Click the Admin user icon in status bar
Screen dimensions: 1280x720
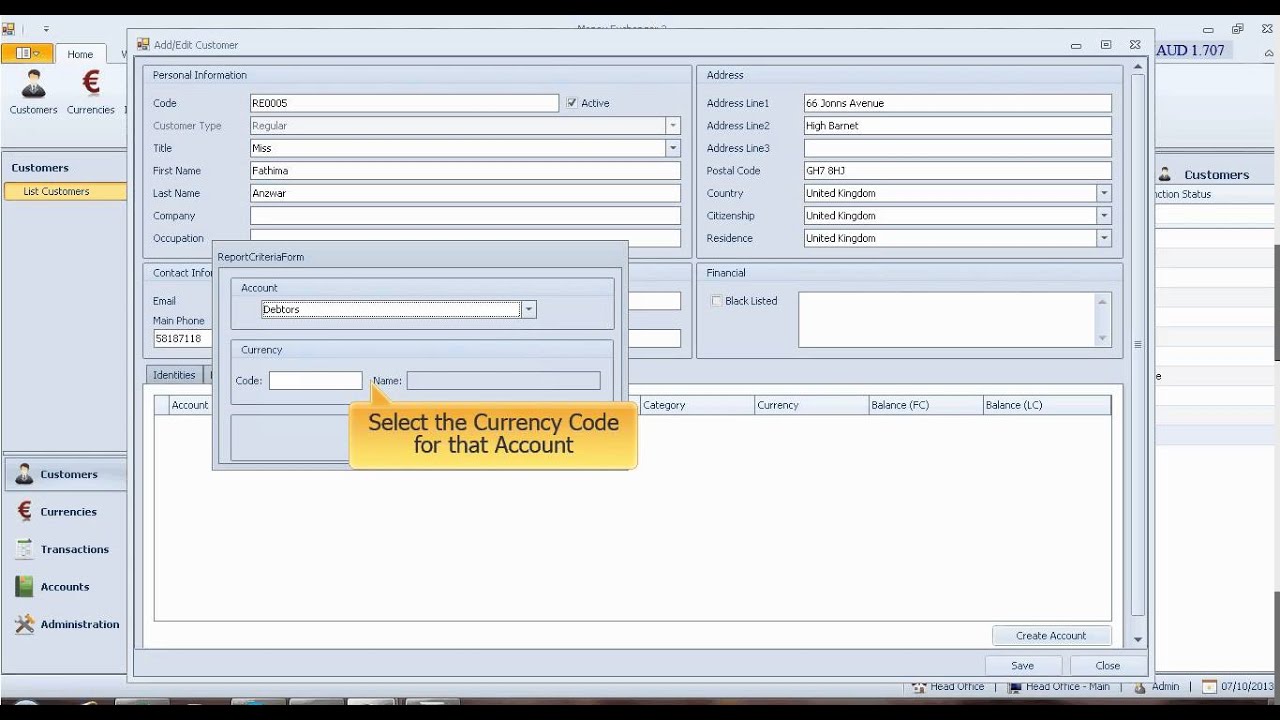coord(1140,687)
